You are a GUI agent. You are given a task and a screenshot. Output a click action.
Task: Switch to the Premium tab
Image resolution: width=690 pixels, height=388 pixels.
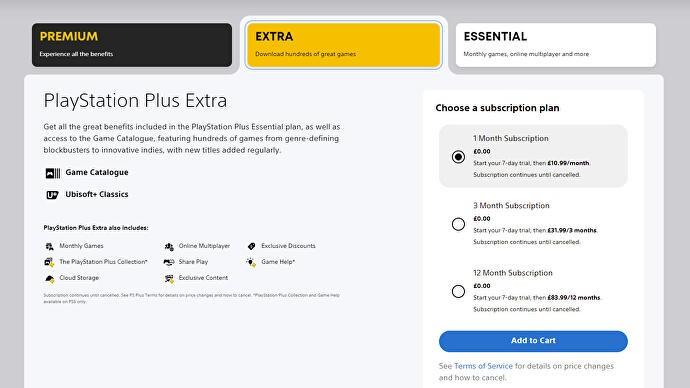[132, 45]
